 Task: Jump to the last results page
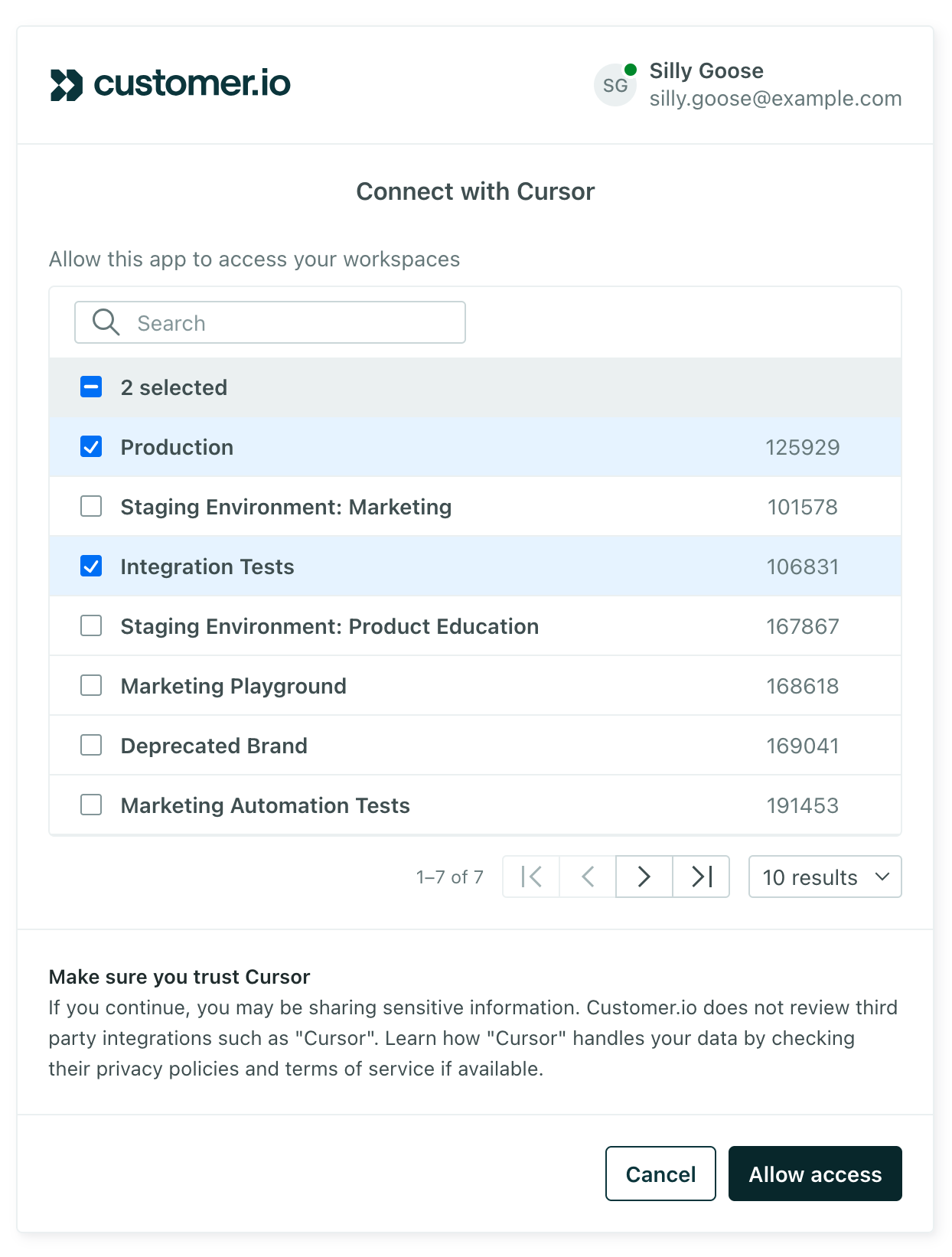(x=701, y=877)
